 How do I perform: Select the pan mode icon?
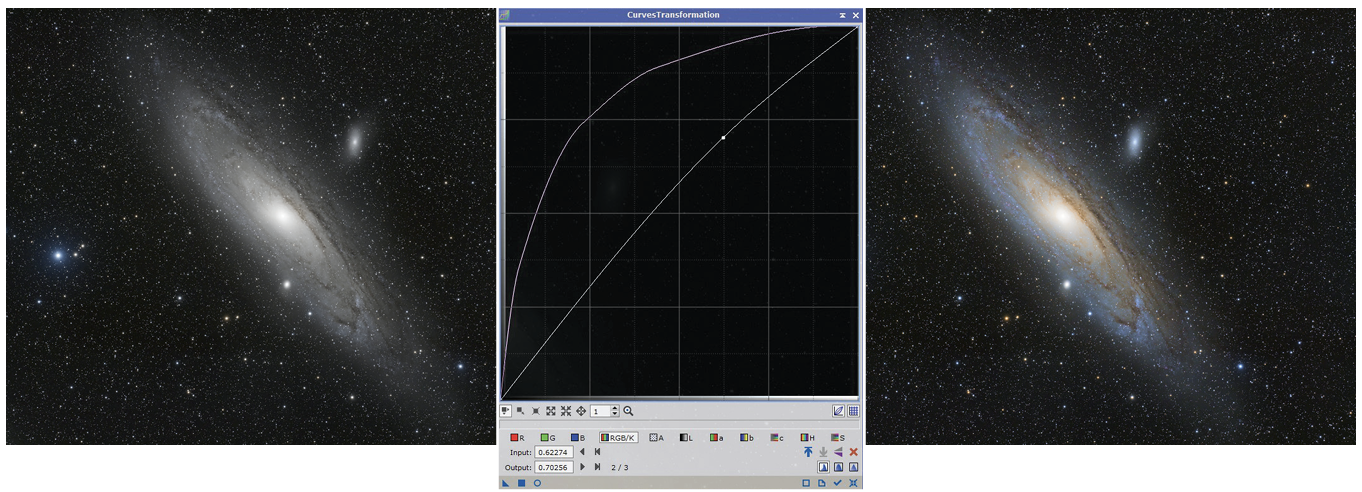pos(581,411)
